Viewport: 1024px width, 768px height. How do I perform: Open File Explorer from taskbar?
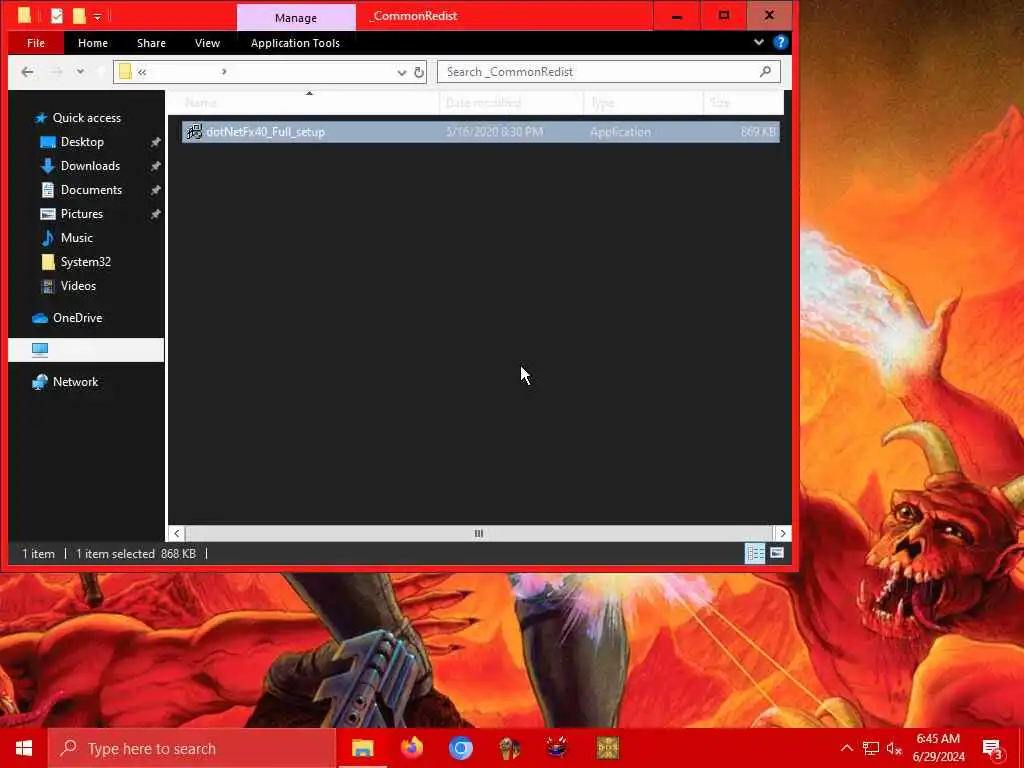tap(362, 748)
